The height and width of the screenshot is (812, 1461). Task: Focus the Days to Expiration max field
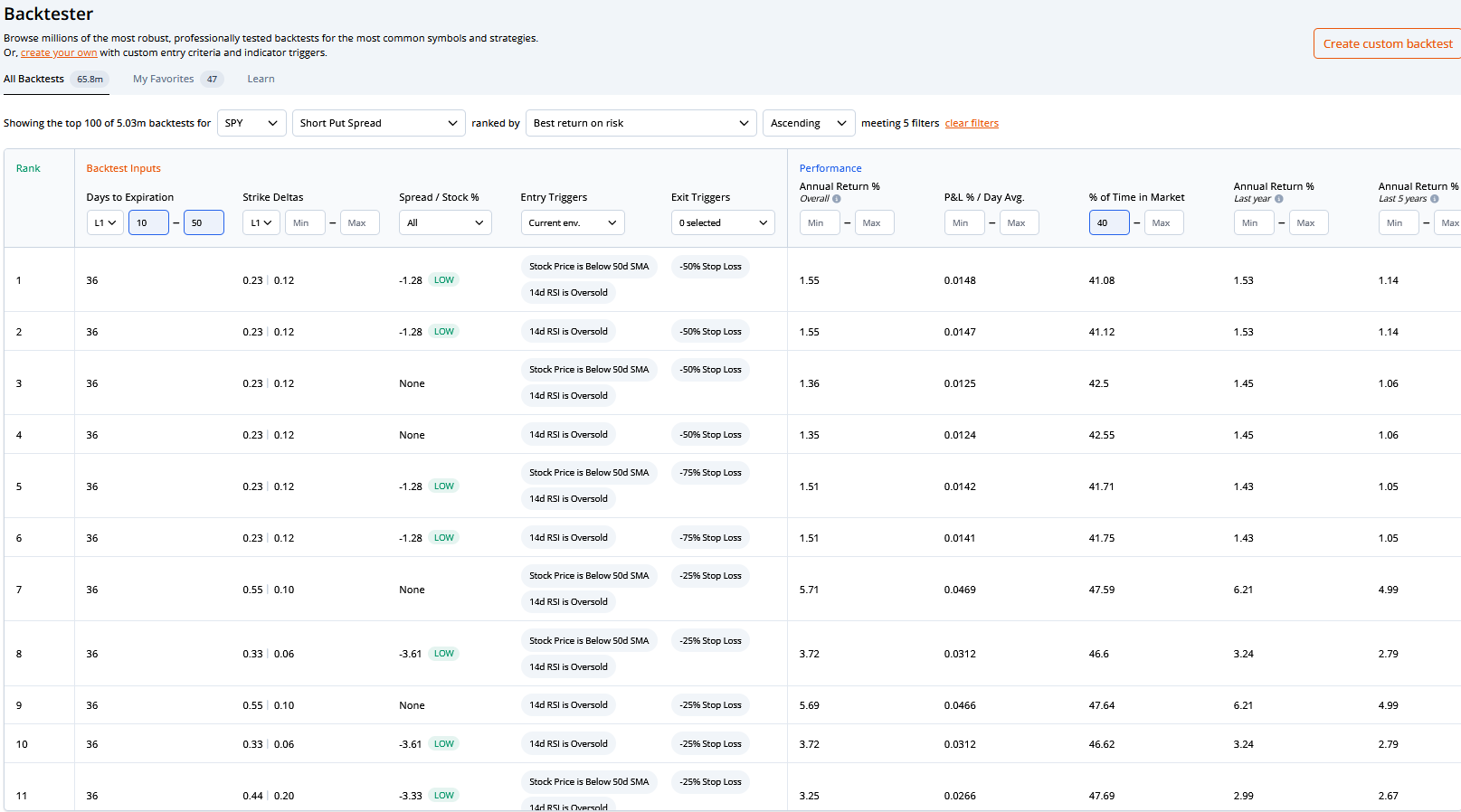coord(204,223)
